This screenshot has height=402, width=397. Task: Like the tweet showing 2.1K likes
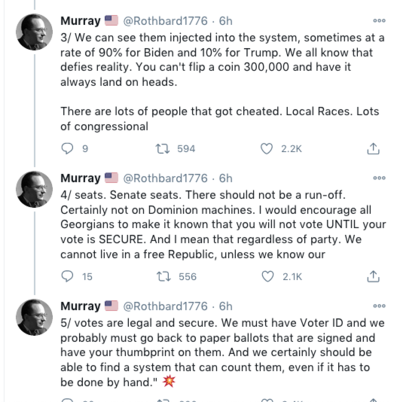pos(268,276)
